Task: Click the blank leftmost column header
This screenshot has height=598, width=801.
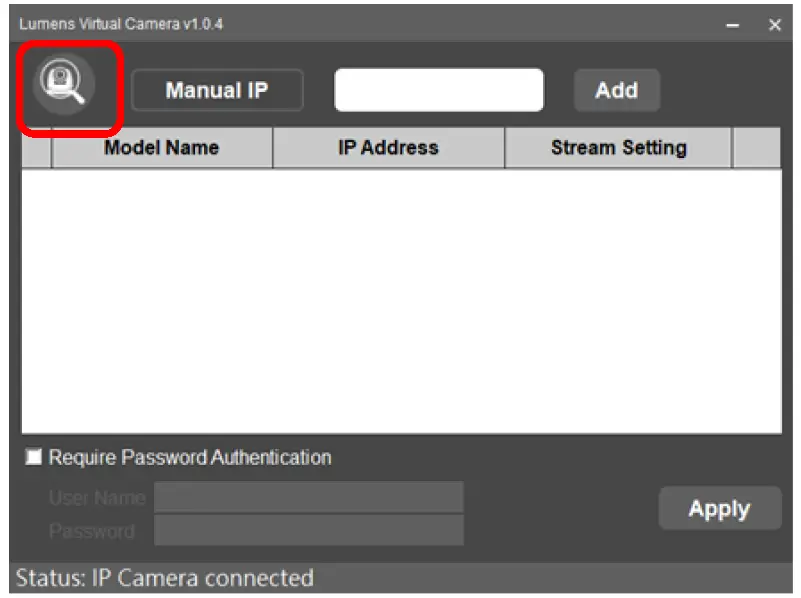Action: click(x=37, y=148)
